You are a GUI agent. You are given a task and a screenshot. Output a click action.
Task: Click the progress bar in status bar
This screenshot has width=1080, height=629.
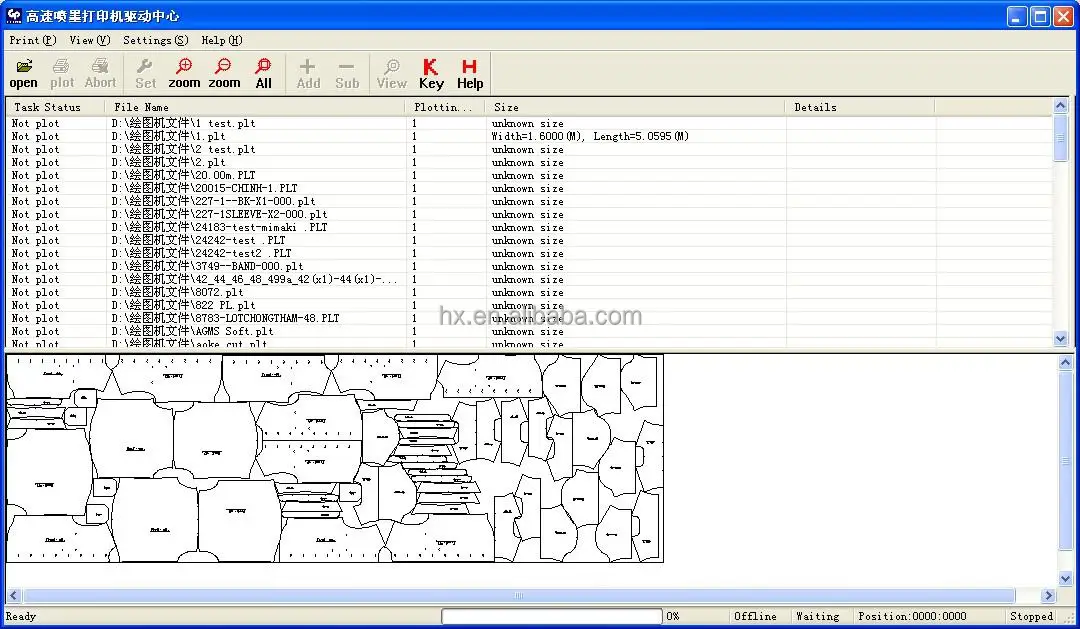[552, 616]
